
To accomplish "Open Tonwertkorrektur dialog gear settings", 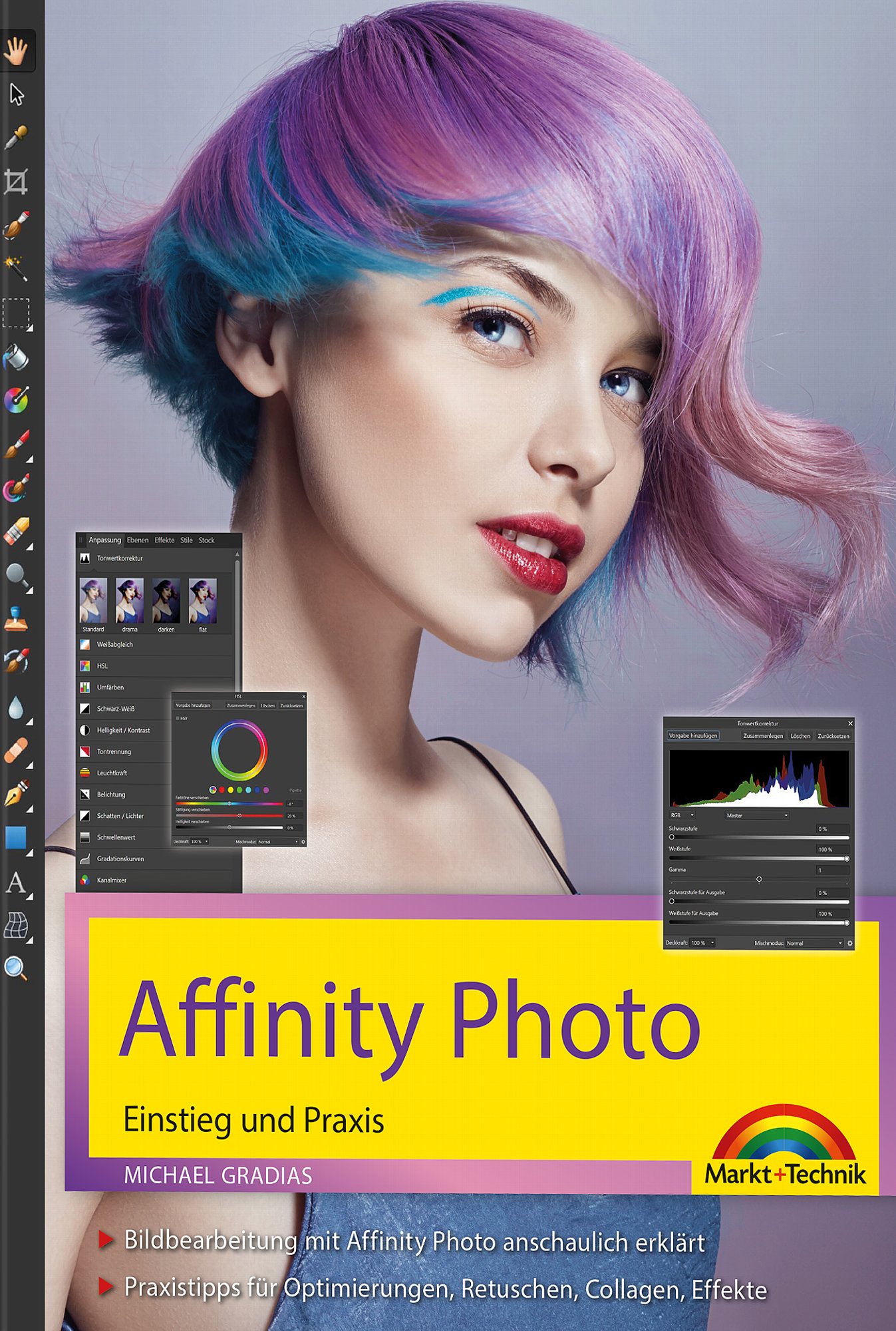I will 849,943.
